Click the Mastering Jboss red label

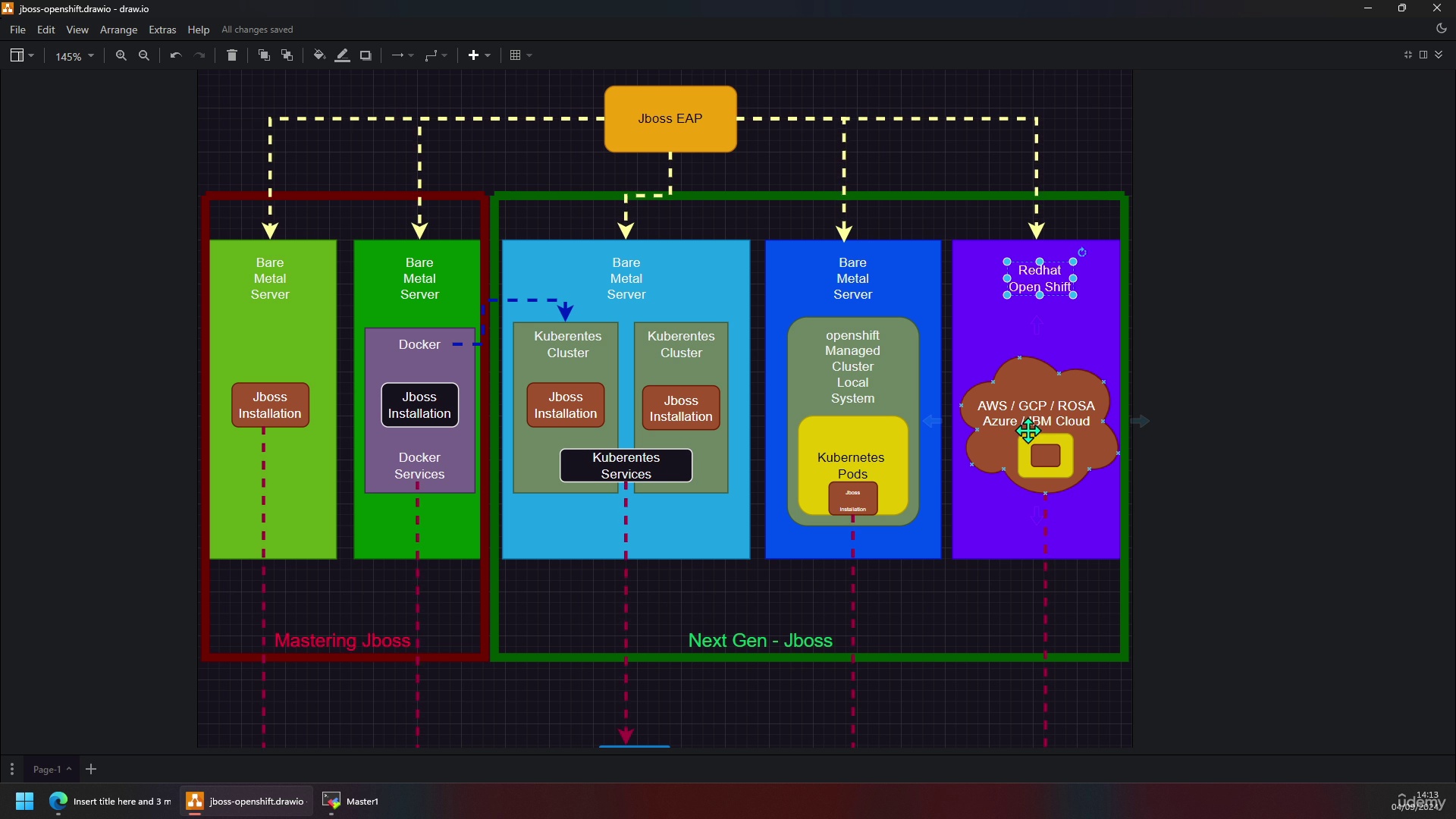click(343, 641)
